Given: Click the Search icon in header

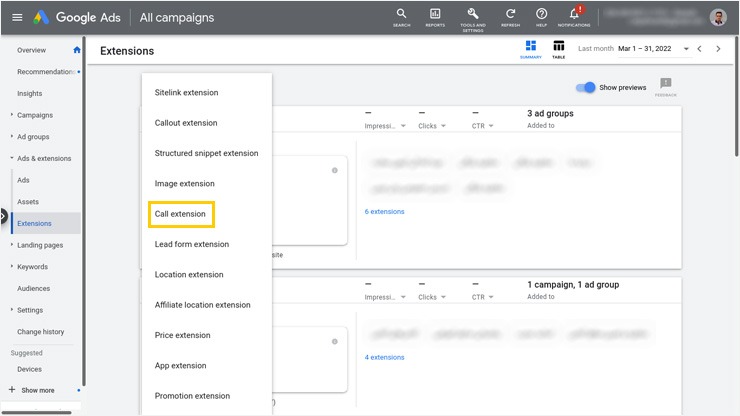Looking at the screenshot, I should tap(401, 14).
